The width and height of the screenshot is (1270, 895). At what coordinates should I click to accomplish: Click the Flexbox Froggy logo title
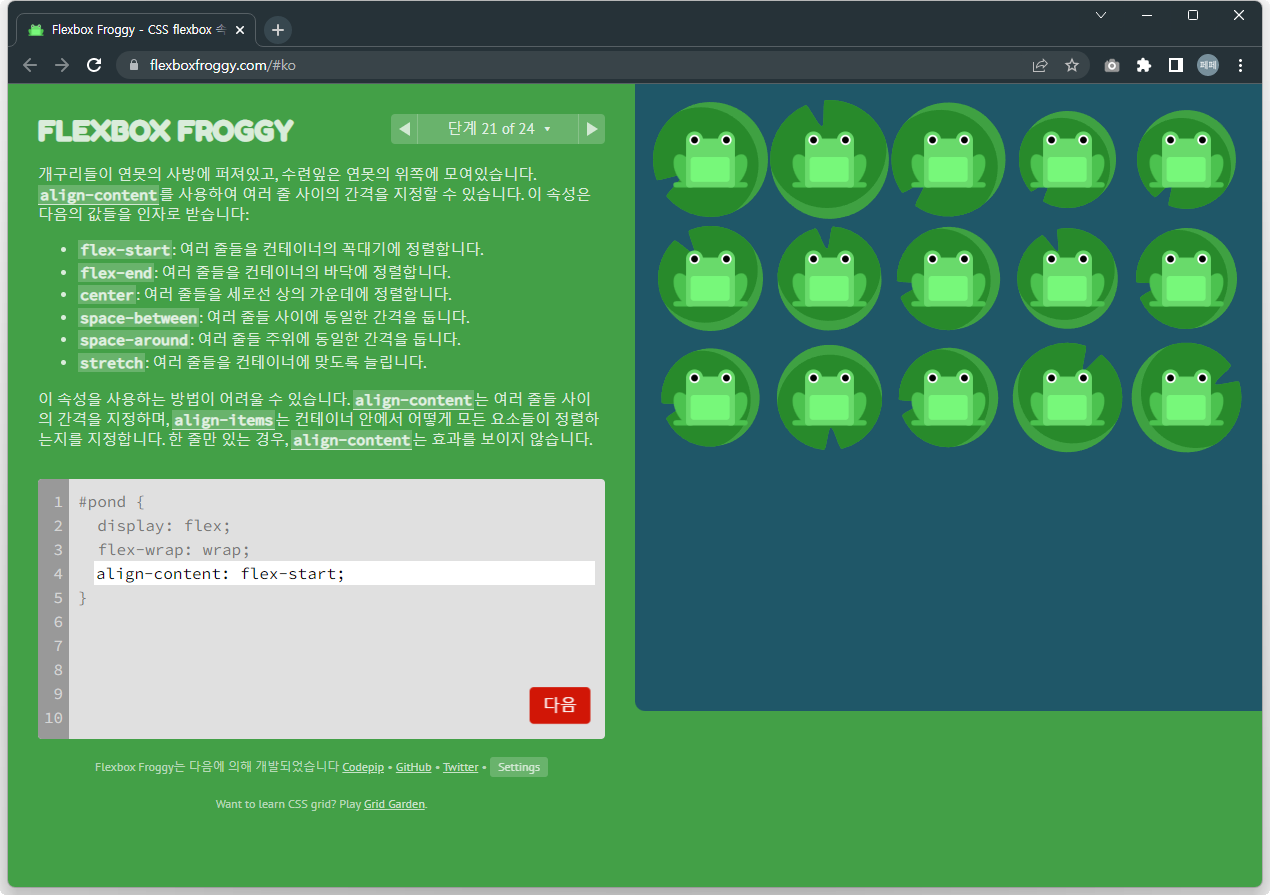click(x=166, y=131)
